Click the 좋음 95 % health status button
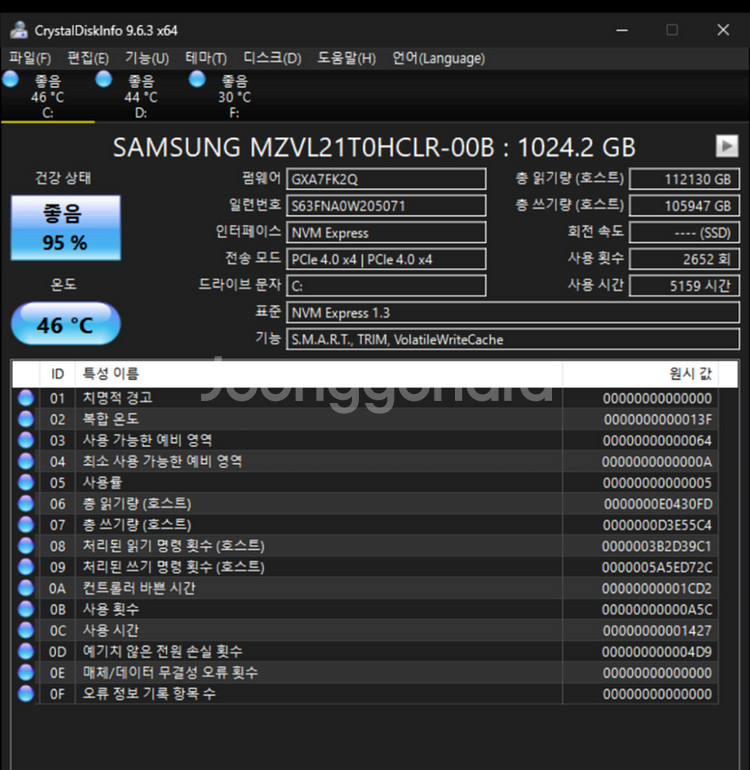The image size is (750, 770). 65,228
